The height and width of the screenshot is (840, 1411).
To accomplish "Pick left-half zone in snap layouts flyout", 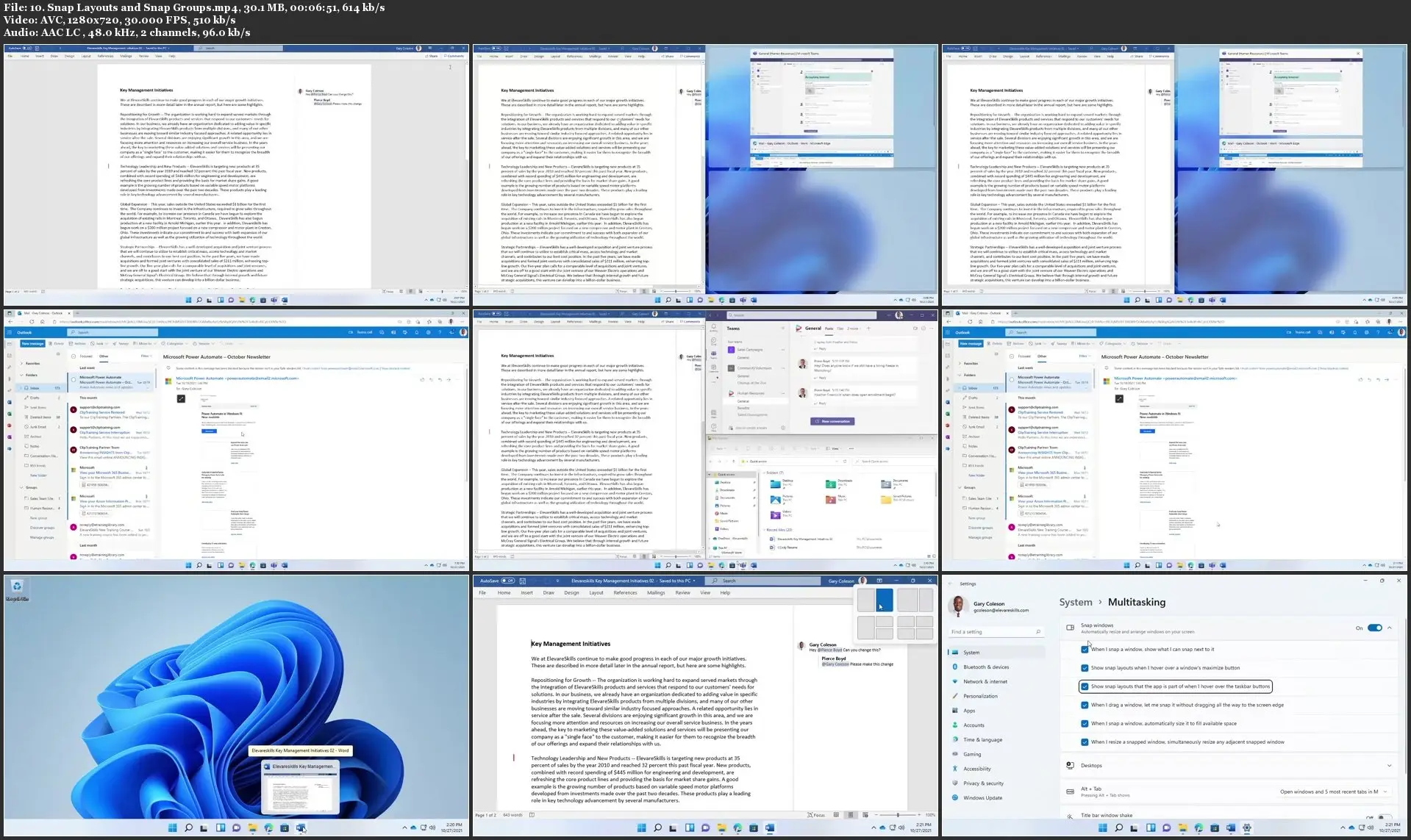I will pos(866,600).
